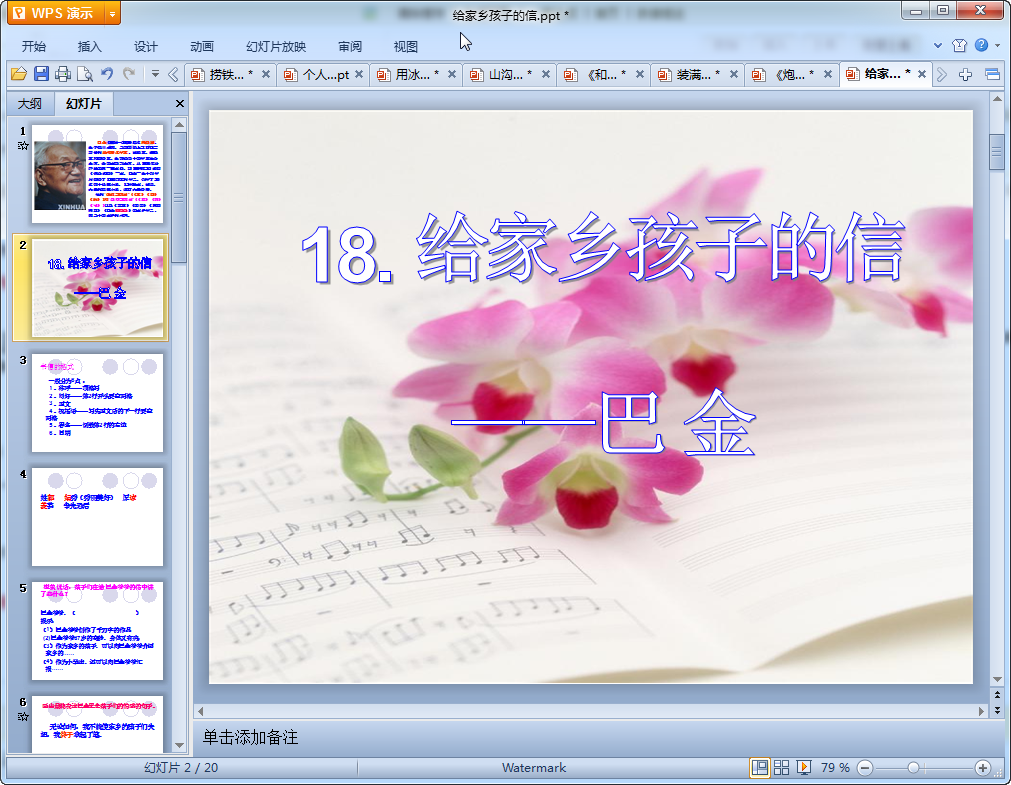The image size is (1011, 785).
Task: Click the slide title 18. 给家乡孩子的信
Action: (604, 248)
